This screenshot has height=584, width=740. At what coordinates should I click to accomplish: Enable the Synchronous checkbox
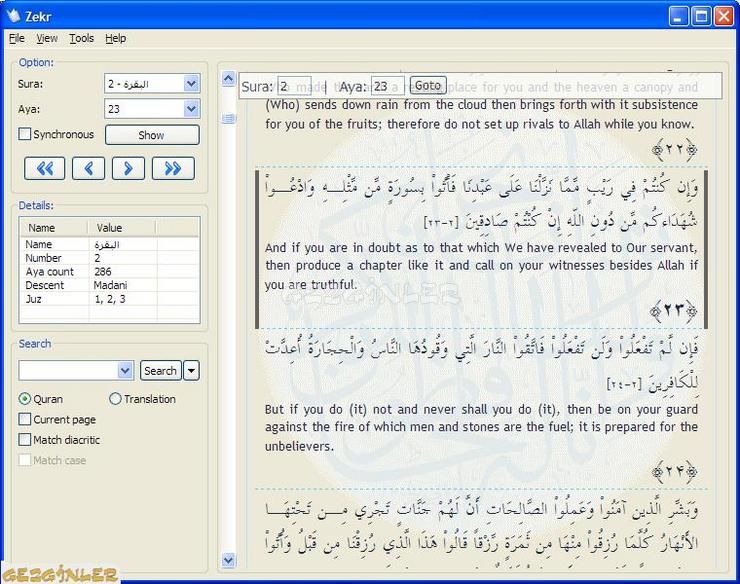pyautogui.click(x=25, y=135)
